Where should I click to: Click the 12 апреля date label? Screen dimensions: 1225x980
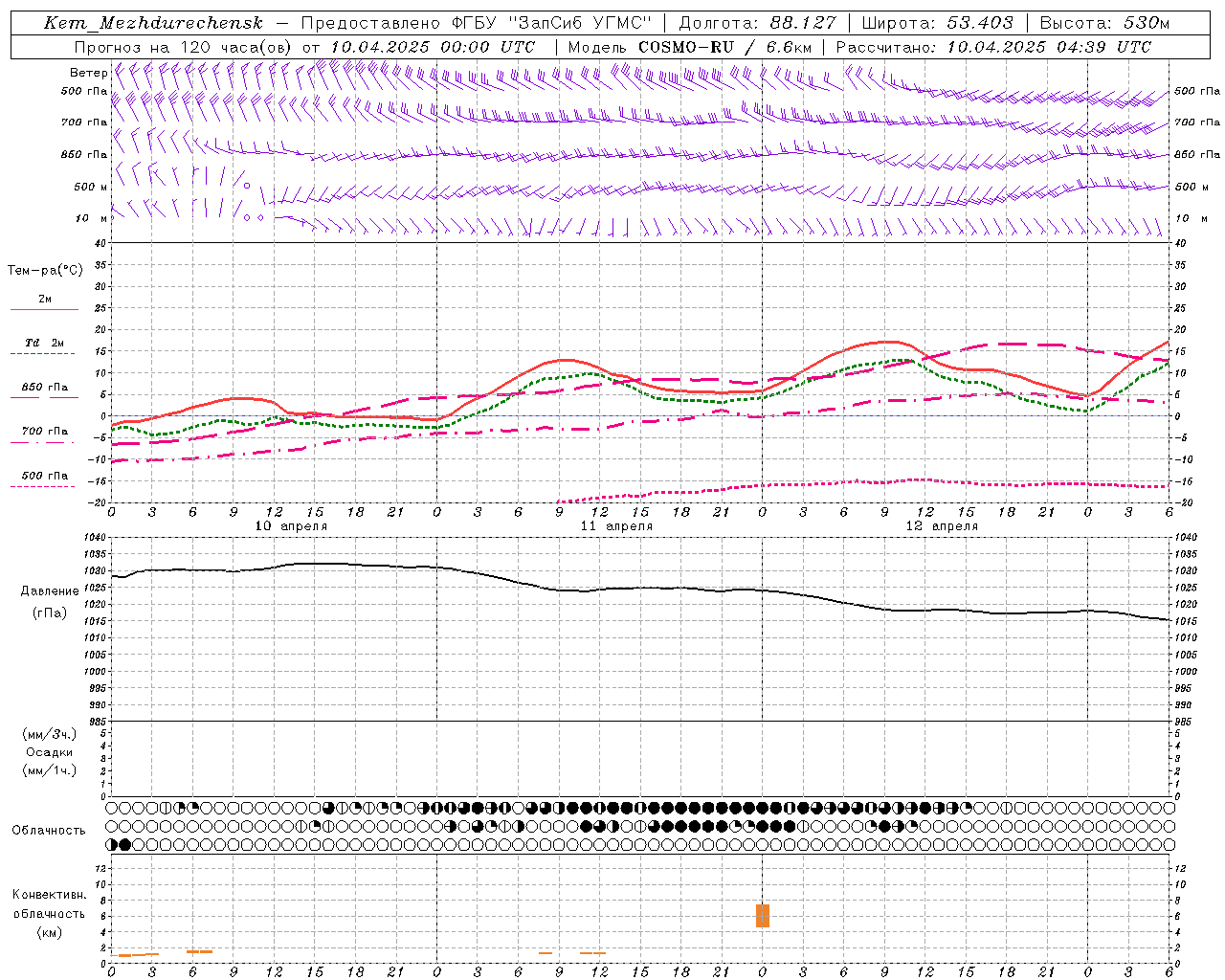coord(942,526)
